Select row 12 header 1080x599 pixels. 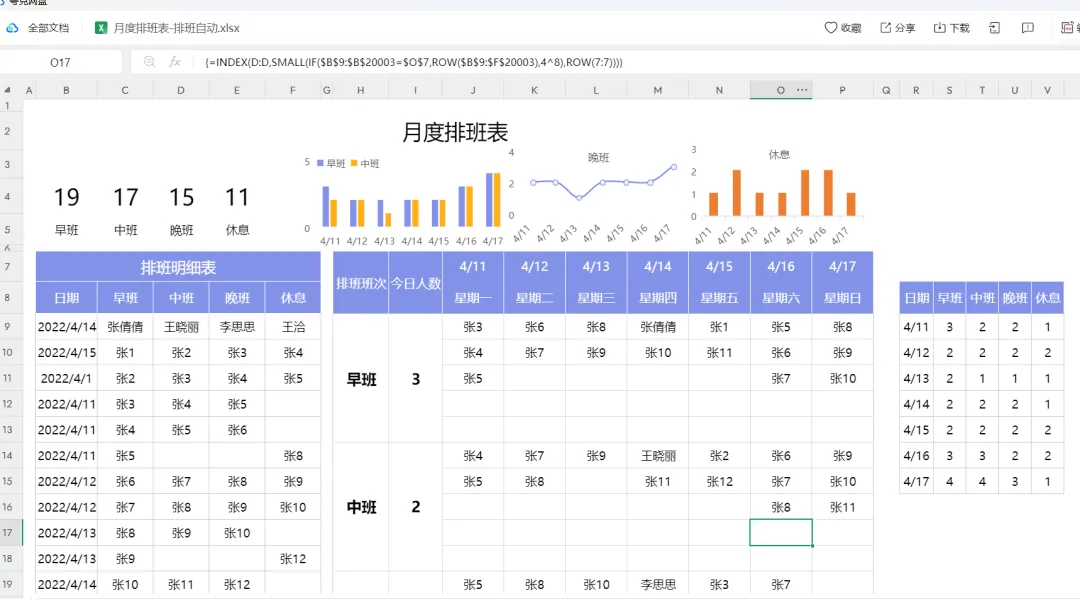(x=8, y=404)
